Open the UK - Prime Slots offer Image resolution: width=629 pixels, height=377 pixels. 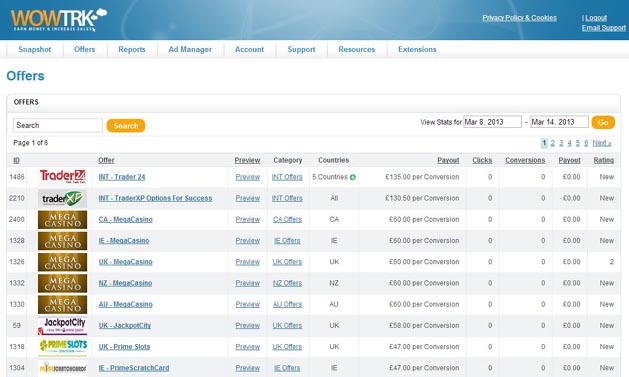124,347
